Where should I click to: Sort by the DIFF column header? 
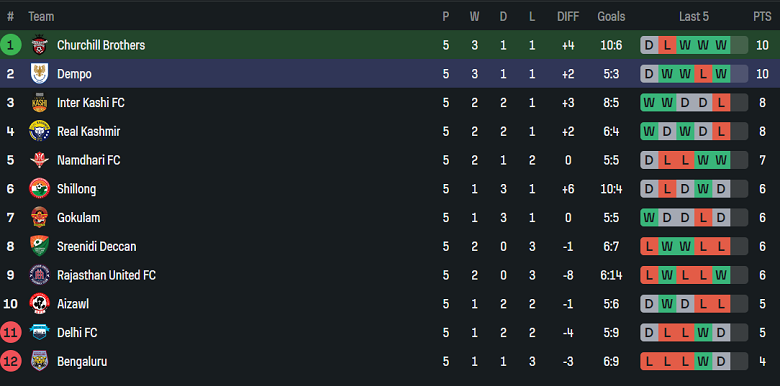pos(568,17)
